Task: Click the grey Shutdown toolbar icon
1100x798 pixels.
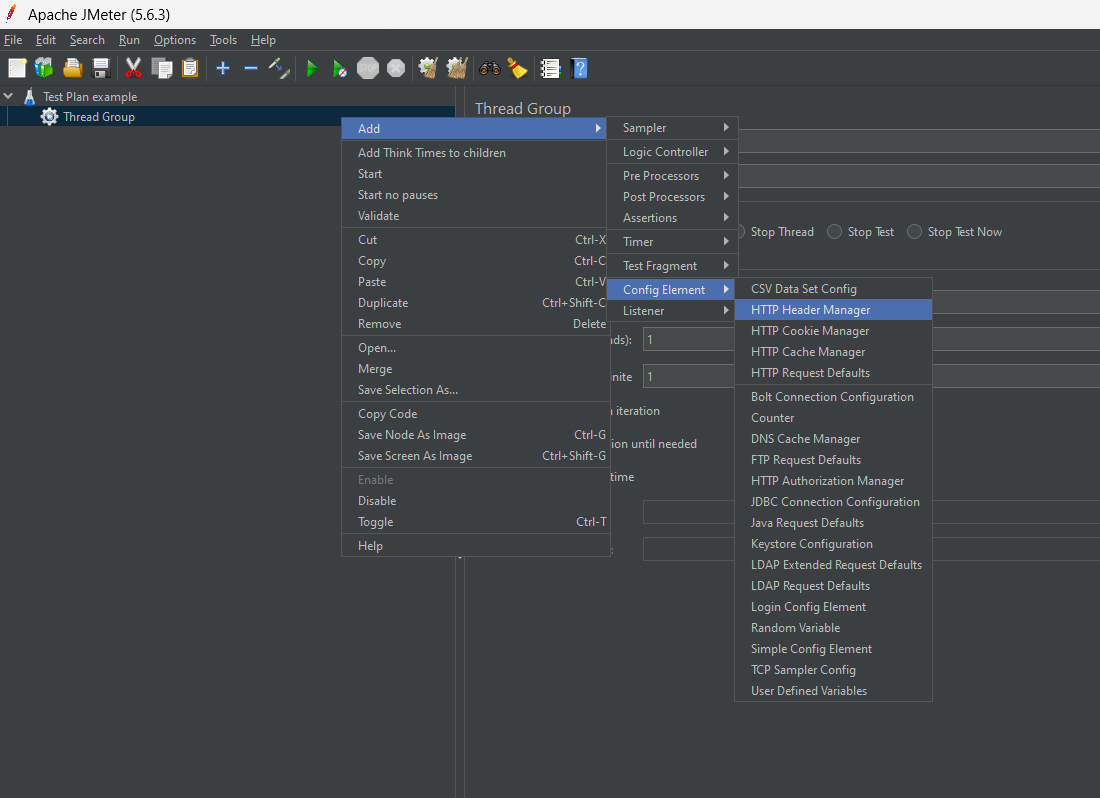Action: tap(396, 68)
